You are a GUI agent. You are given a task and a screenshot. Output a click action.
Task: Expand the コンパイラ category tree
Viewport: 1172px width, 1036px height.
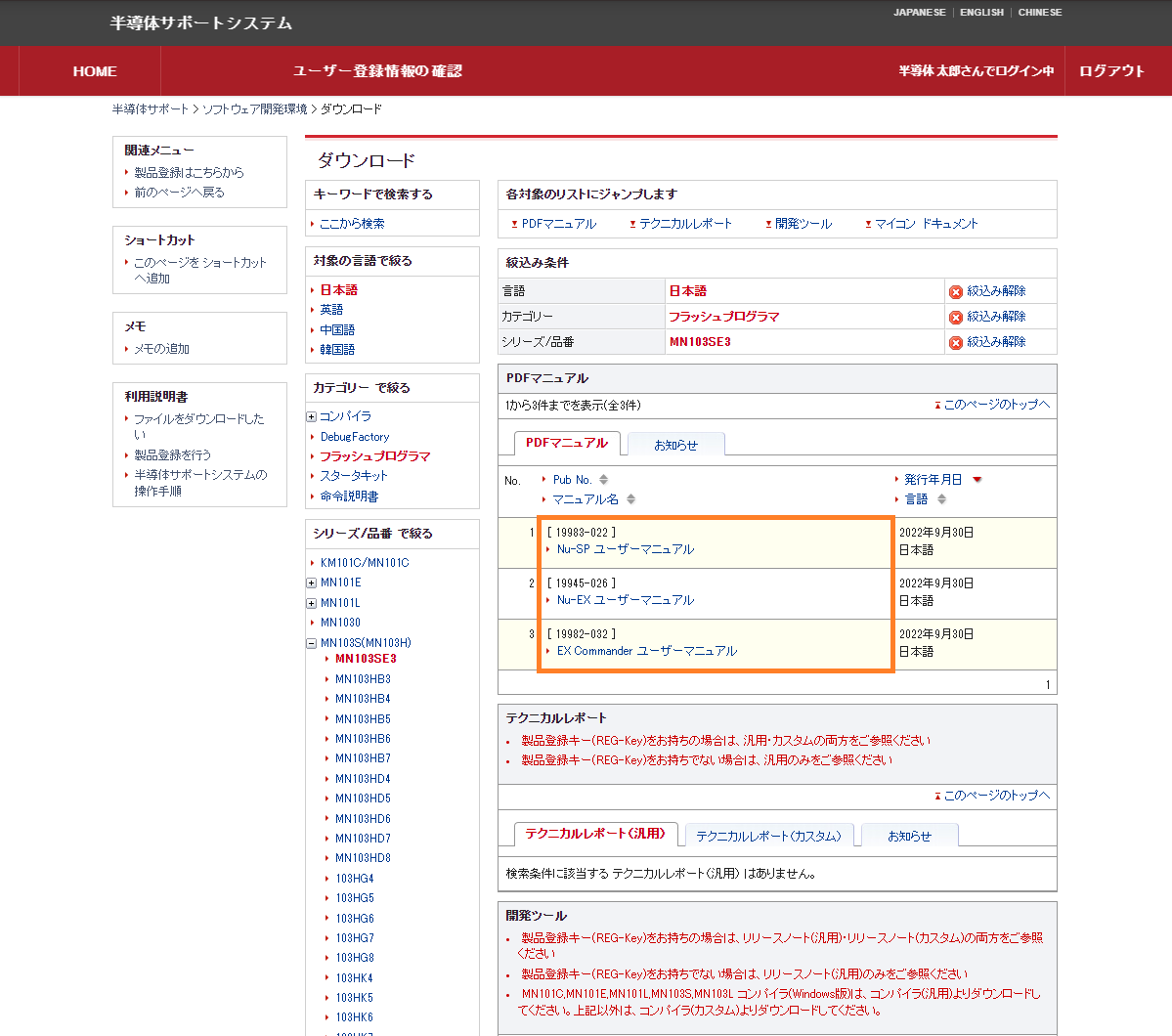(x=312, y=416)
